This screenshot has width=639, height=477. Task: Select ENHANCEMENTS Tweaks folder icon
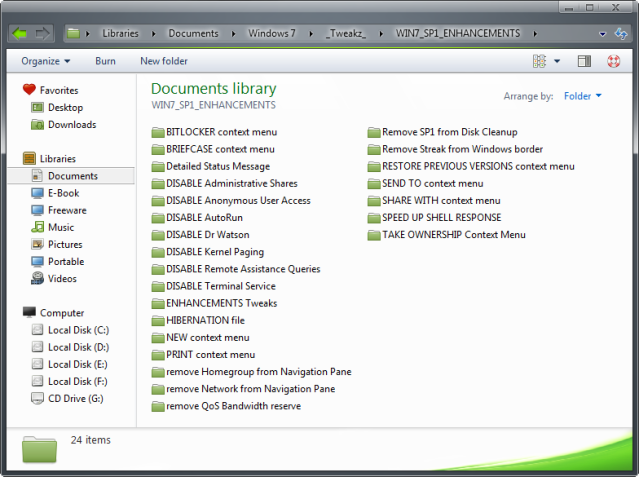pos(158,303)
